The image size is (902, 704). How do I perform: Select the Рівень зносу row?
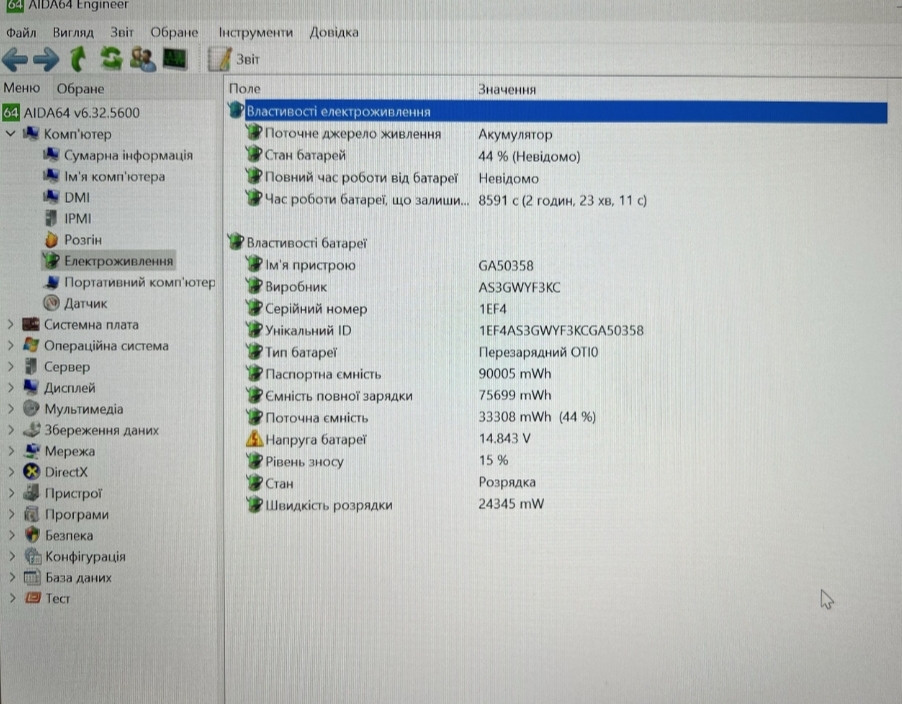click(304, 461)
